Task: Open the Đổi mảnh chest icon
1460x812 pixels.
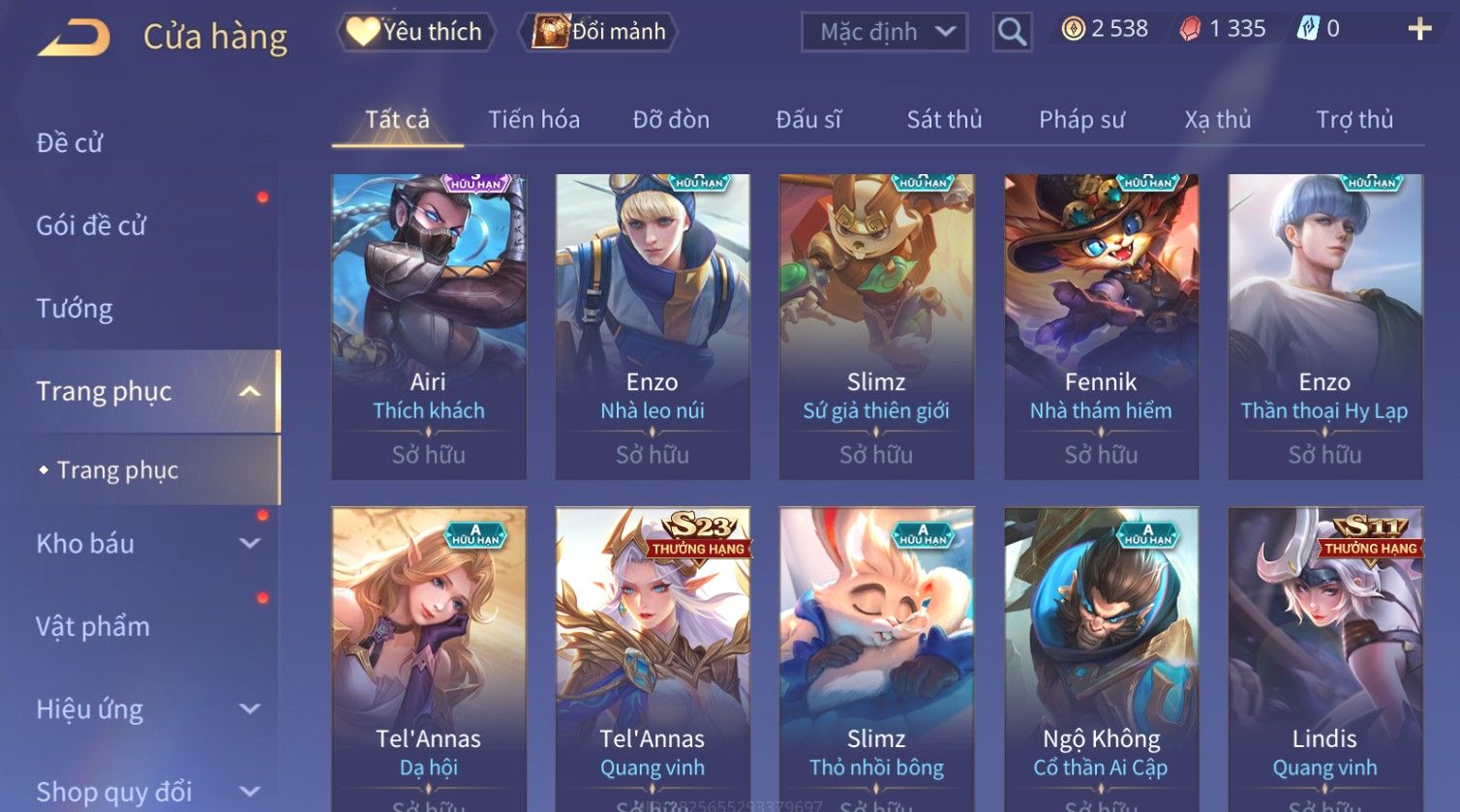Action: click(x=550, y=31)
